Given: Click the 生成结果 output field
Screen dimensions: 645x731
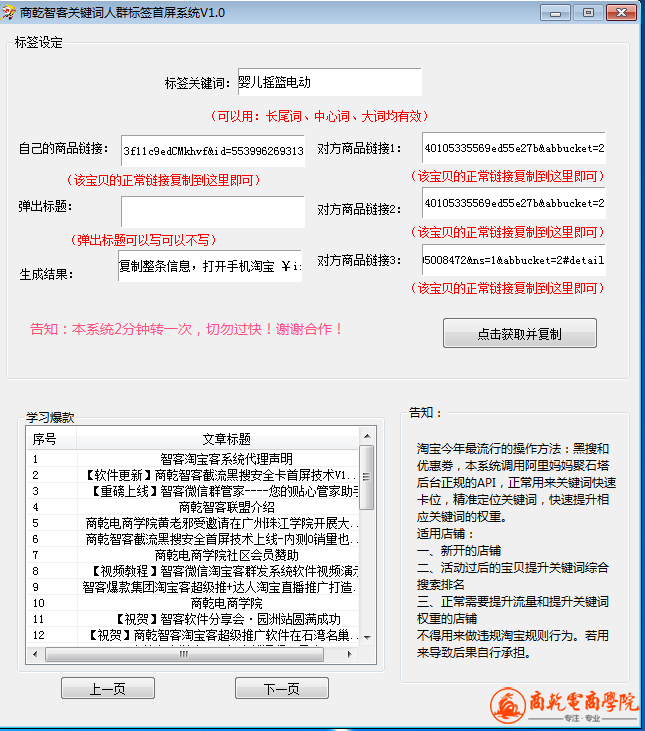Looking at the screenshot, I should (x=210, y=266).
